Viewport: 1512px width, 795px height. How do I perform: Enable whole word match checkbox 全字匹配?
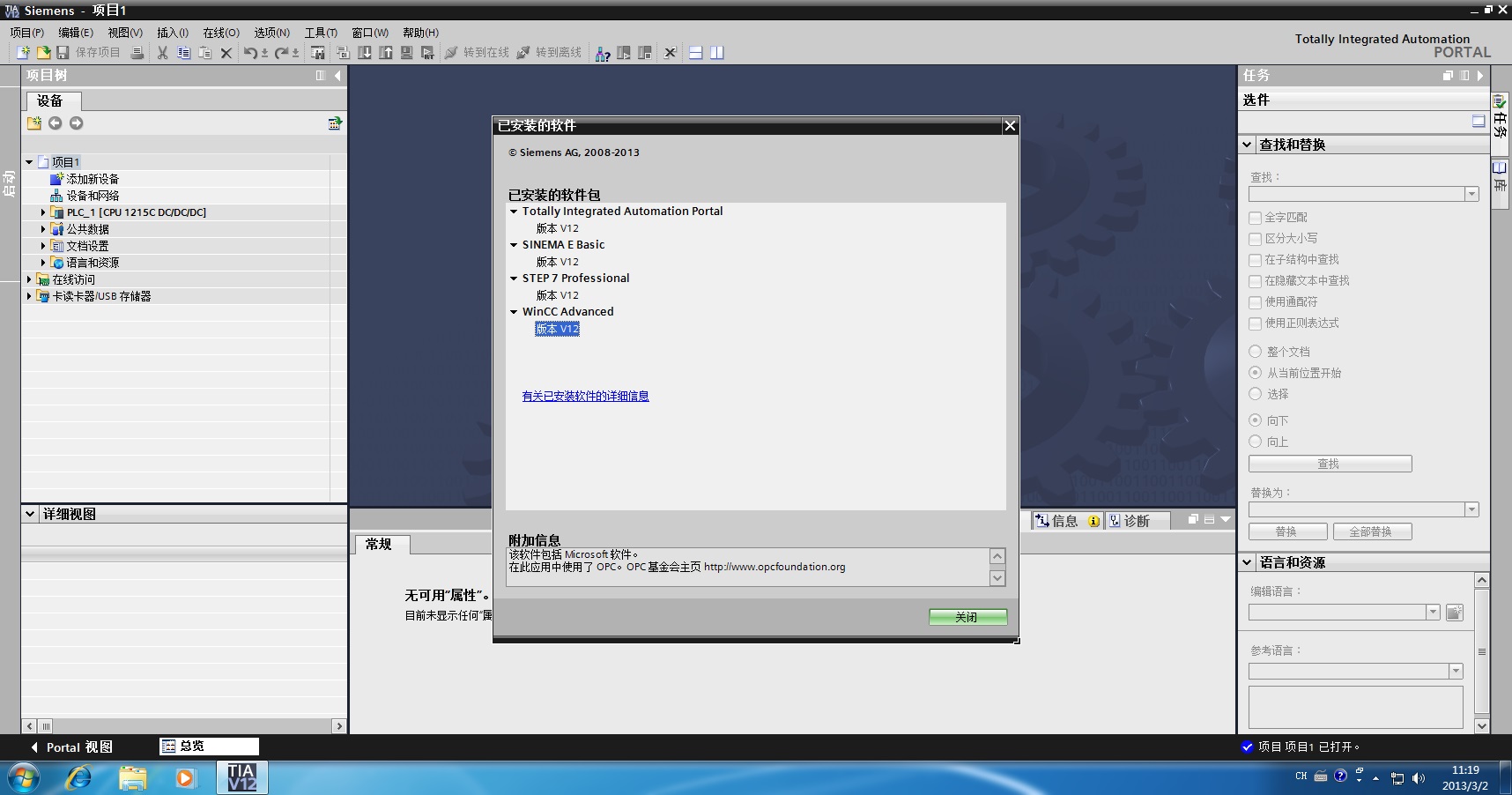[x=1256, y=218]
